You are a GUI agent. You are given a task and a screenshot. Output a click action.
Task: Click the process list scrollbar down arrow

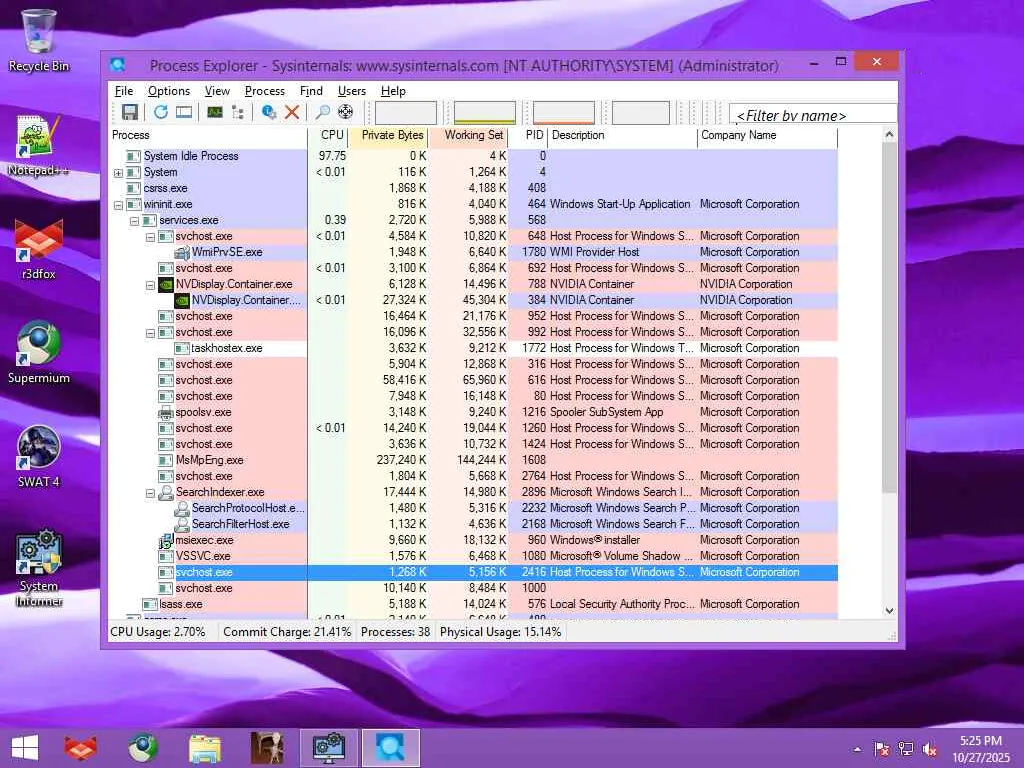889,611
